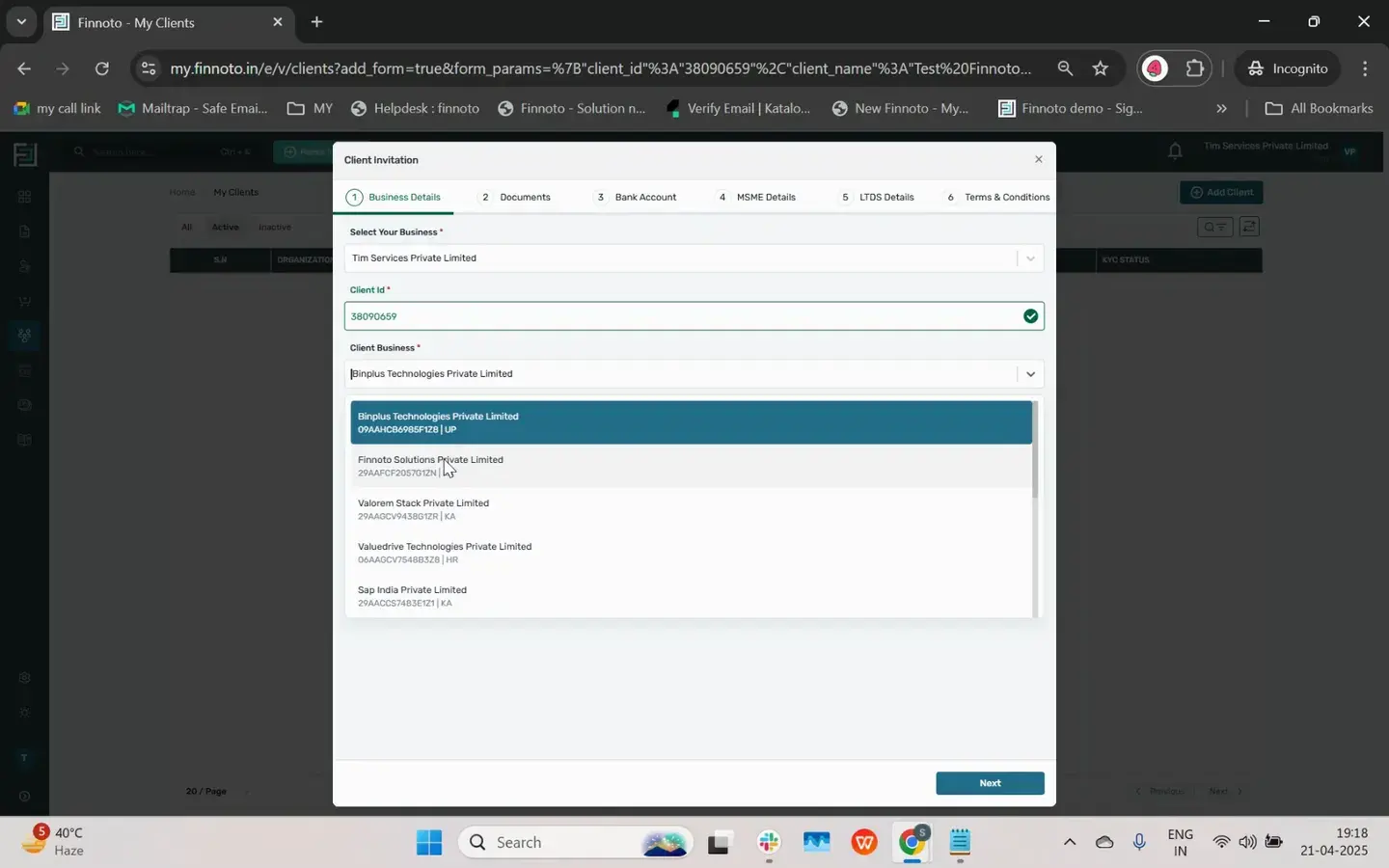Screen dimensions: 1389x868
Task: Open the LTDS Details step
Action: pyautogui.click(x=877, y=197)
